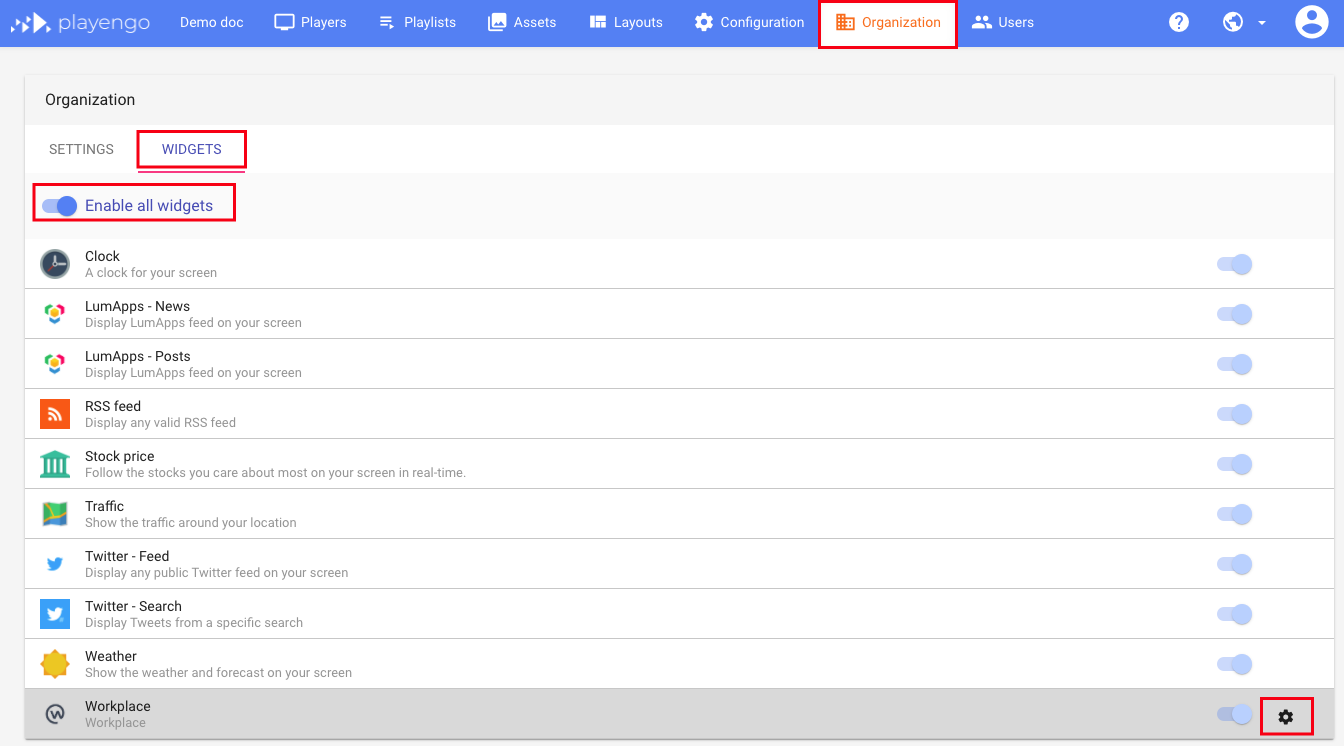The image size is (1344, 746).
Task: Click the LumApps - News widget icon
Action: [x=55, y=314]
